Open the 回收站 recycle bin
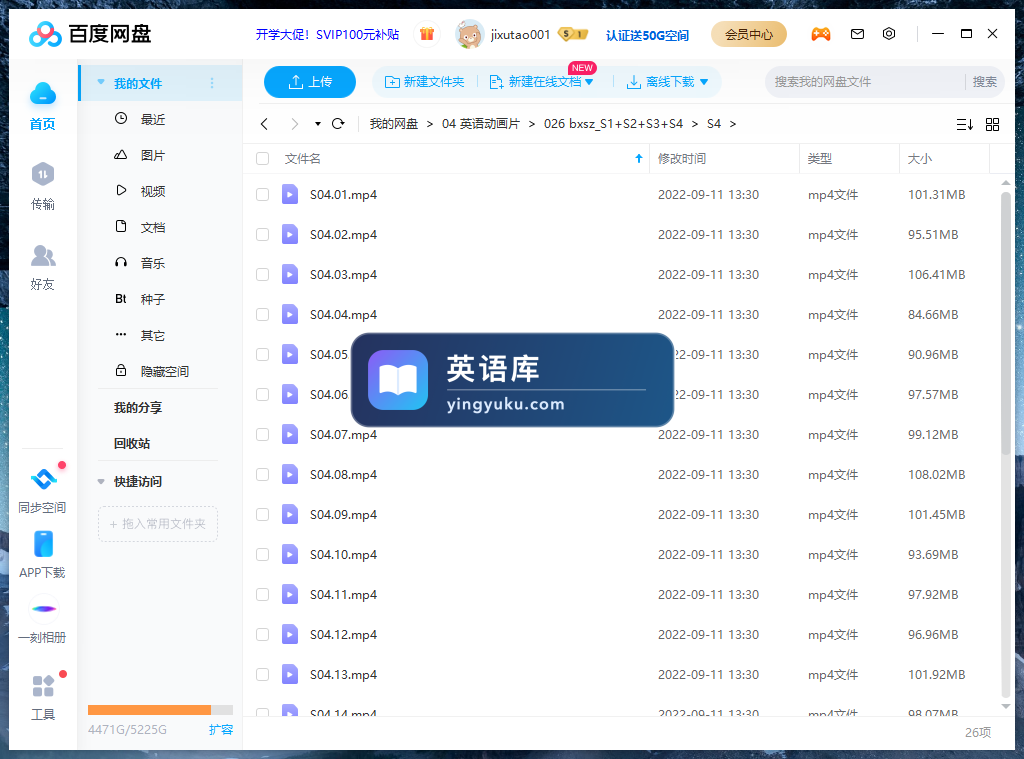 pos(132,444)
